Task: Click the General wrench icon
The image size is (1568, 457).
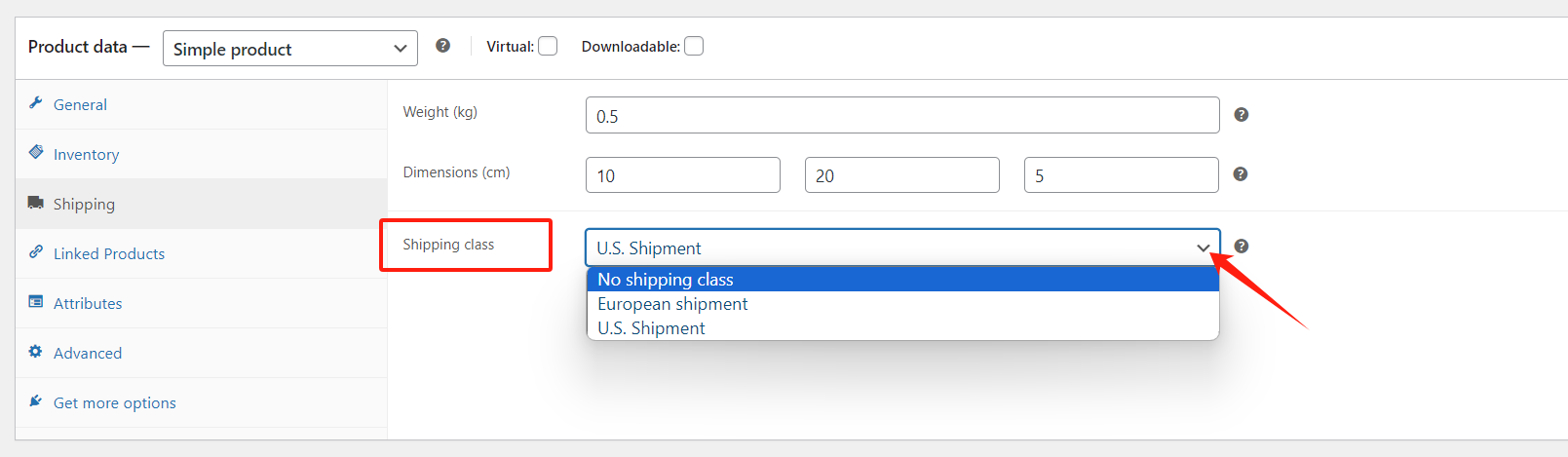Action: click(x=36, y=103)
